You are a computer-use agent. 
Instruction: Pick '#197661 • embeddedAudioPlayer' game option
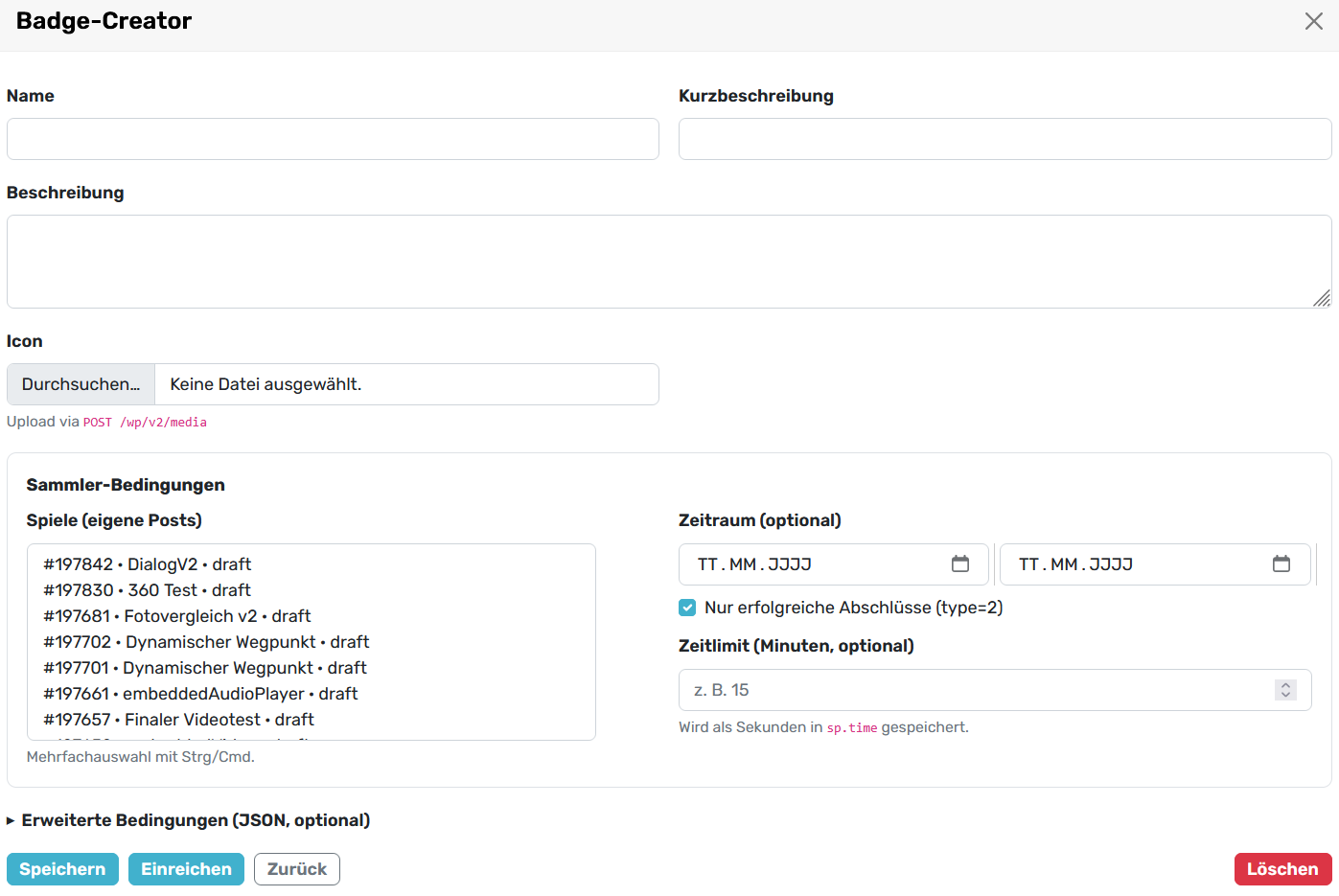(x=200, y=694)
